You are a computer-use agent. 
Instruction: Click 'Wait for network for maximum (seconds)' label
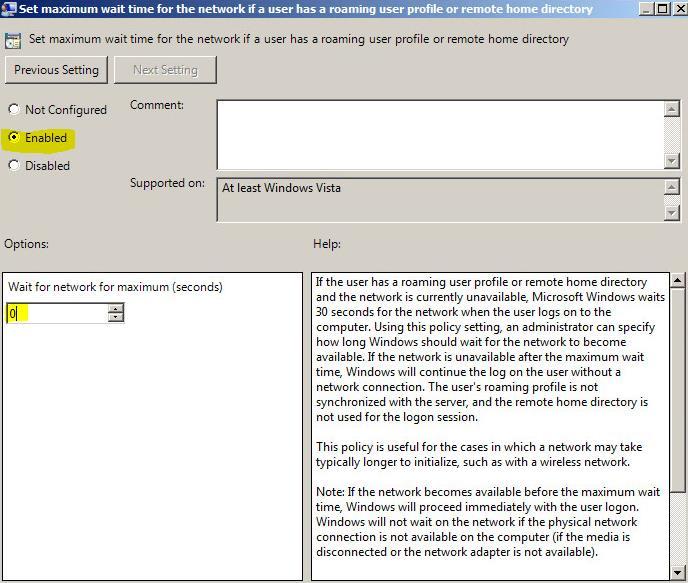click(115, 287)
